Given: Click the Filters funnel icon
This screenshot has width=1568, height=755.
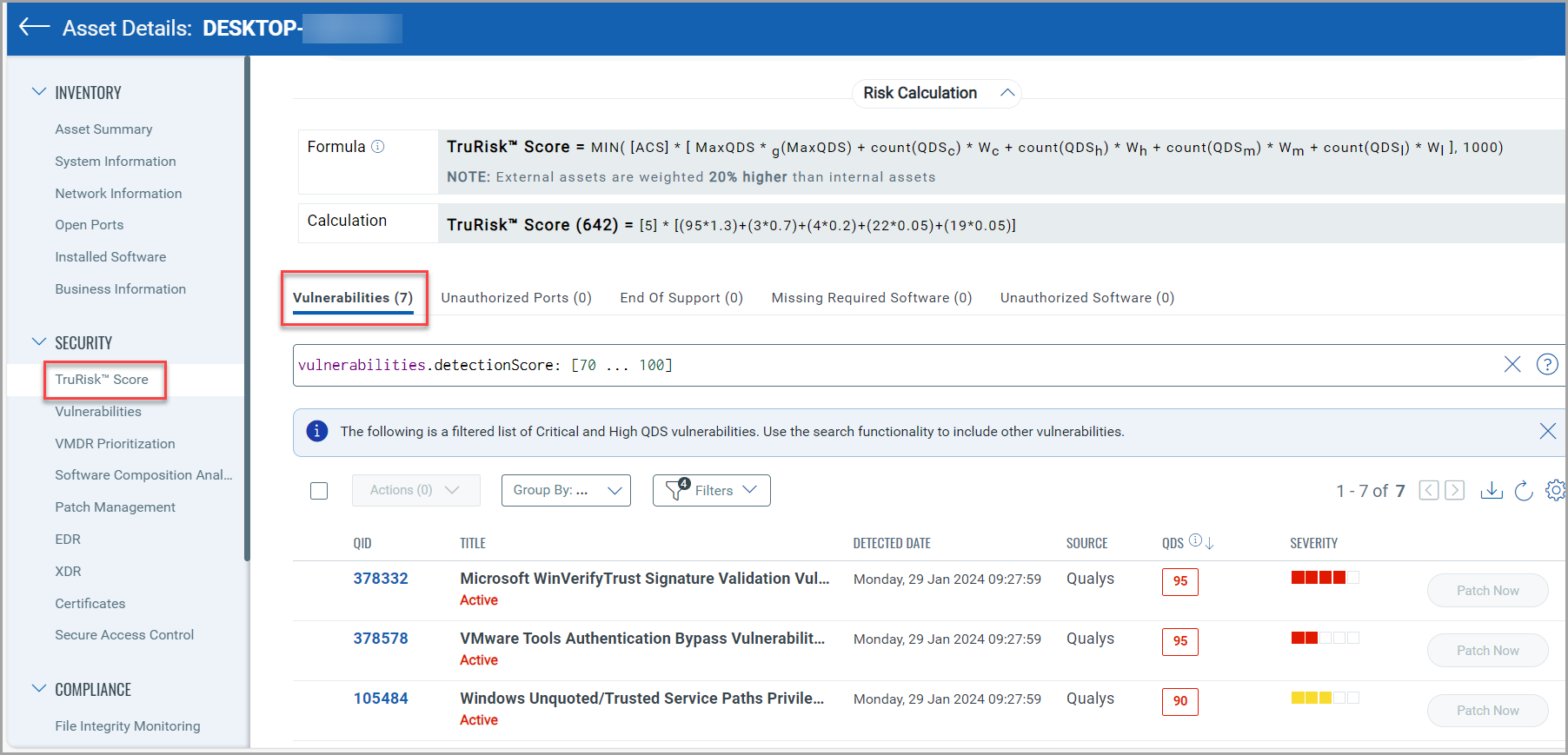Looking at the screenshot, I should point(675,490).
